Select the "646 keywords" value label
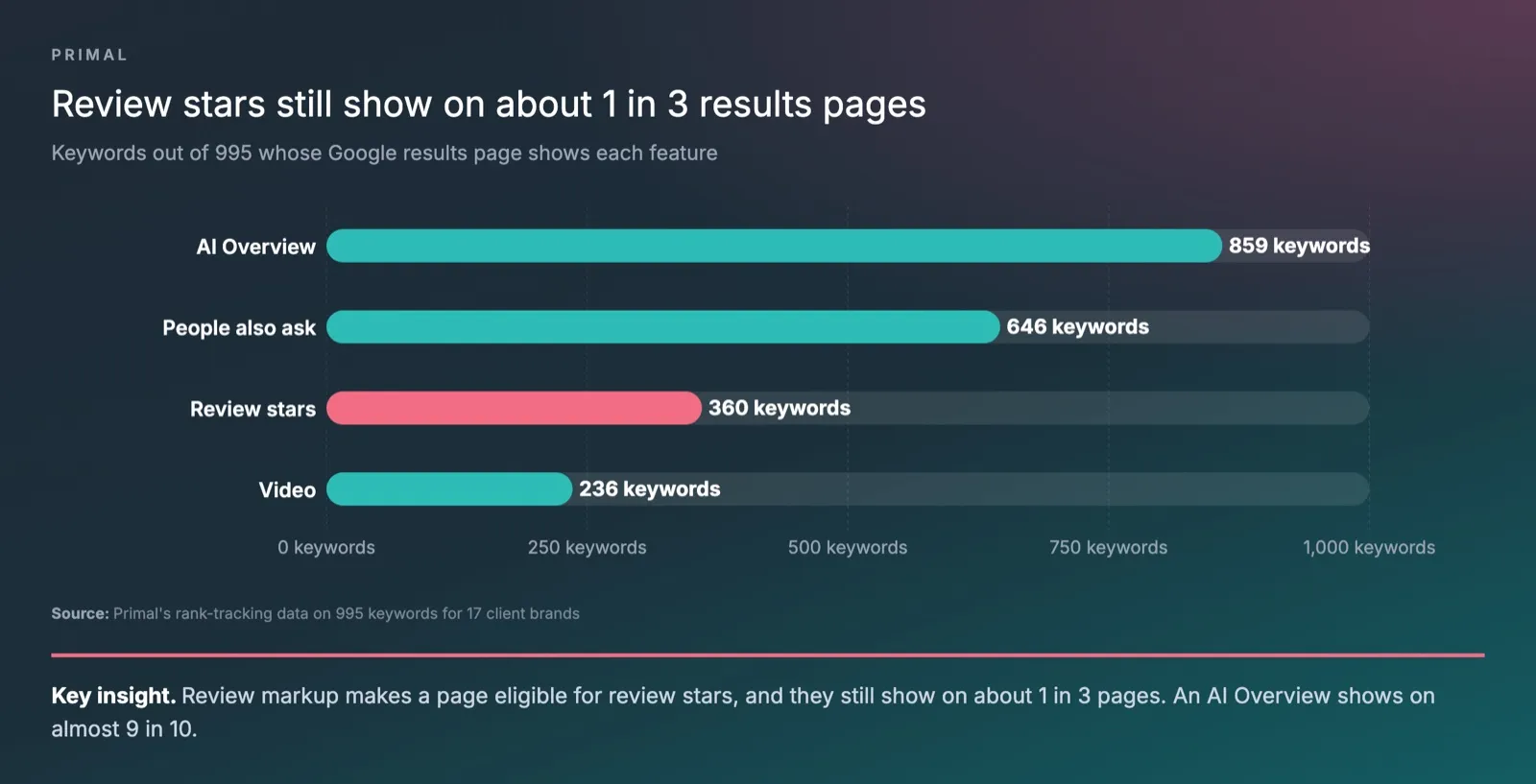This screenshot has width=1536, height=784. click(x=1077, y=327)
